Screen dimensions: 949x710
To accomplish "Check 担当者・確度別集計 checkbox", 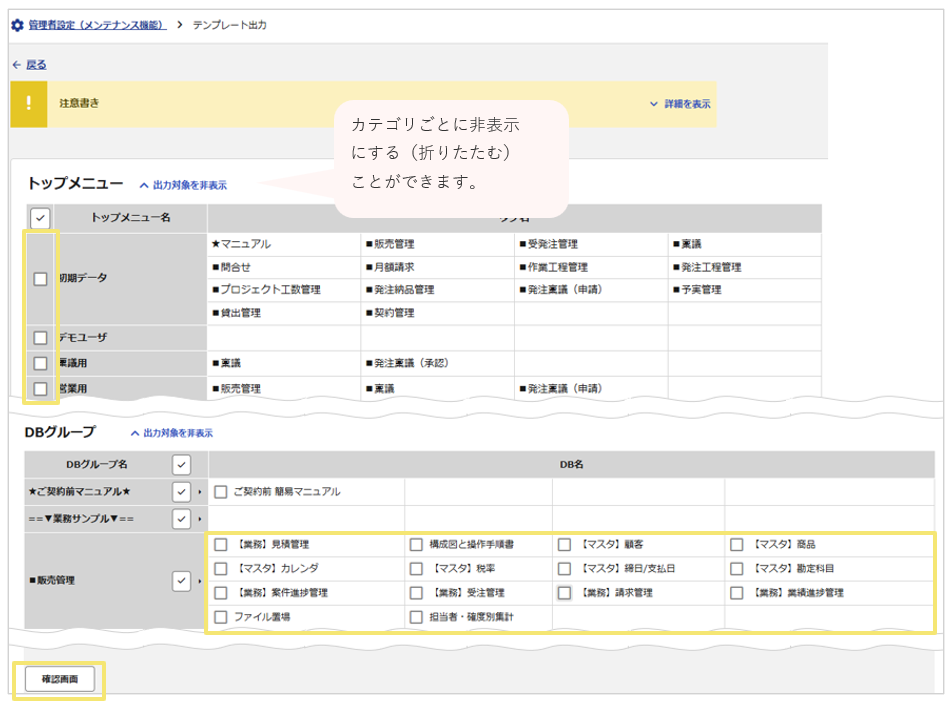I will tap(416, 617).
